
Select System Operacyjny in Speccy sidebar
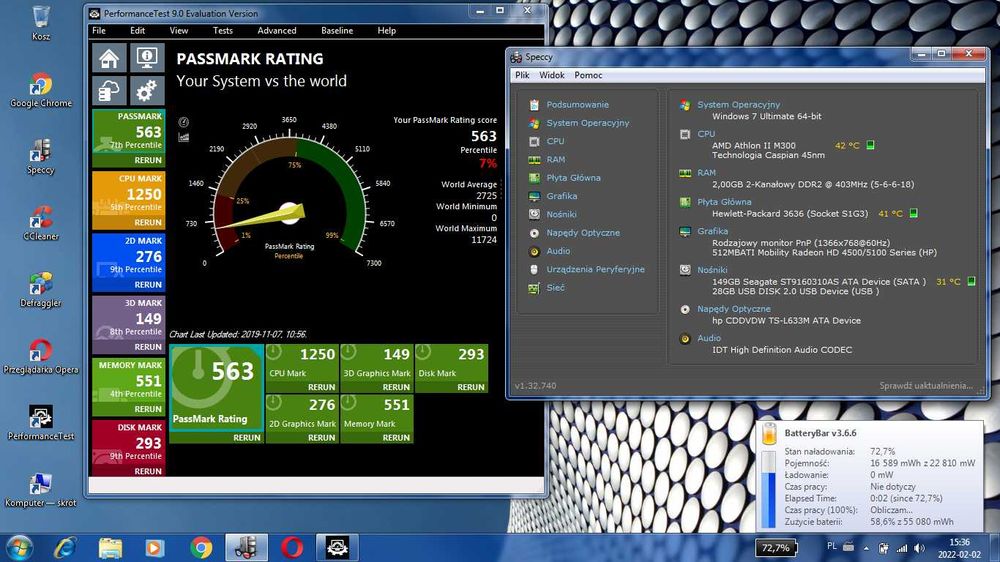click(587, 123)
